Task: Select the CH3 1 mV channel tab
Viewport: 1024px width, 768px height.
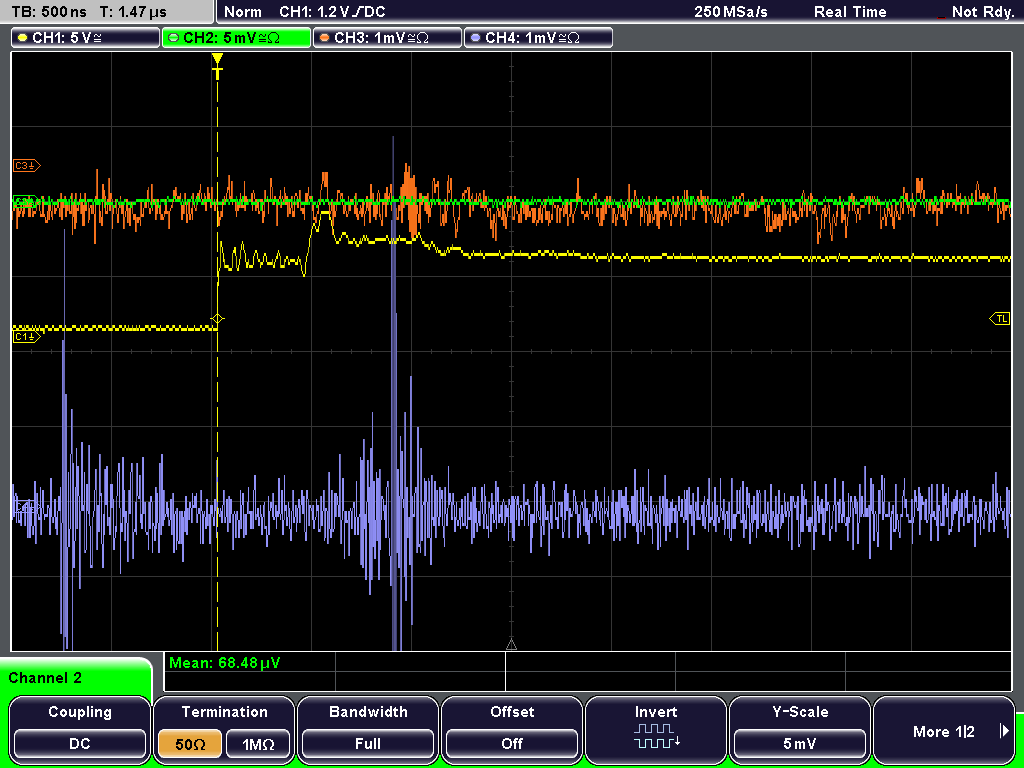Action: (387, 37)
